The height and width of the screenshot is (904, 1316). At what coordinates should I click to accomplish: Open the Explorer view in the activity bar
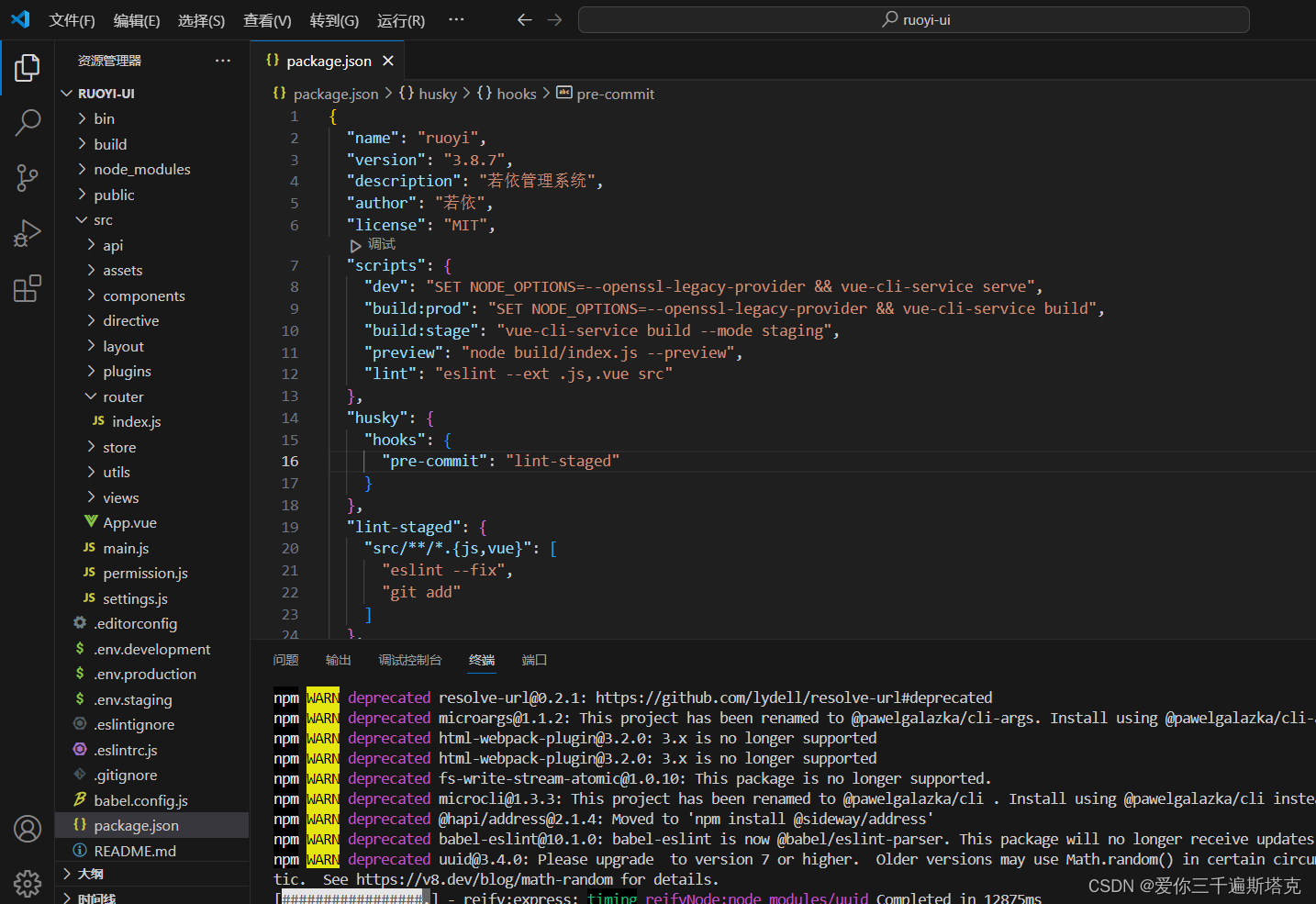pyautogui.click(x=27, y=67)
